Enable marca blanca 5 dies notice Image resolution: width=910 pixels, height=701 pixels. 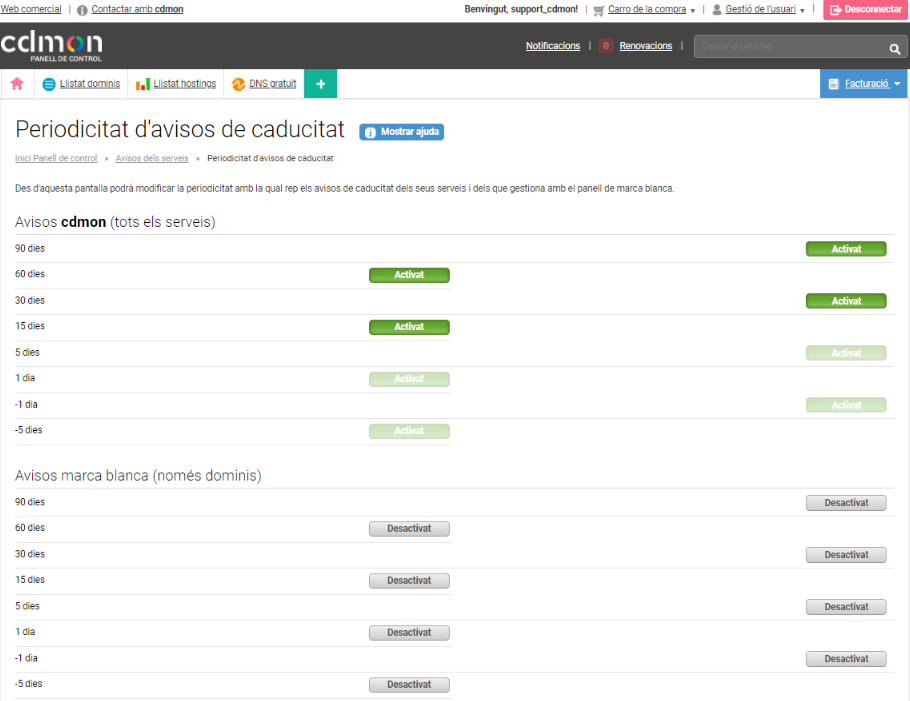click(846, 607)
